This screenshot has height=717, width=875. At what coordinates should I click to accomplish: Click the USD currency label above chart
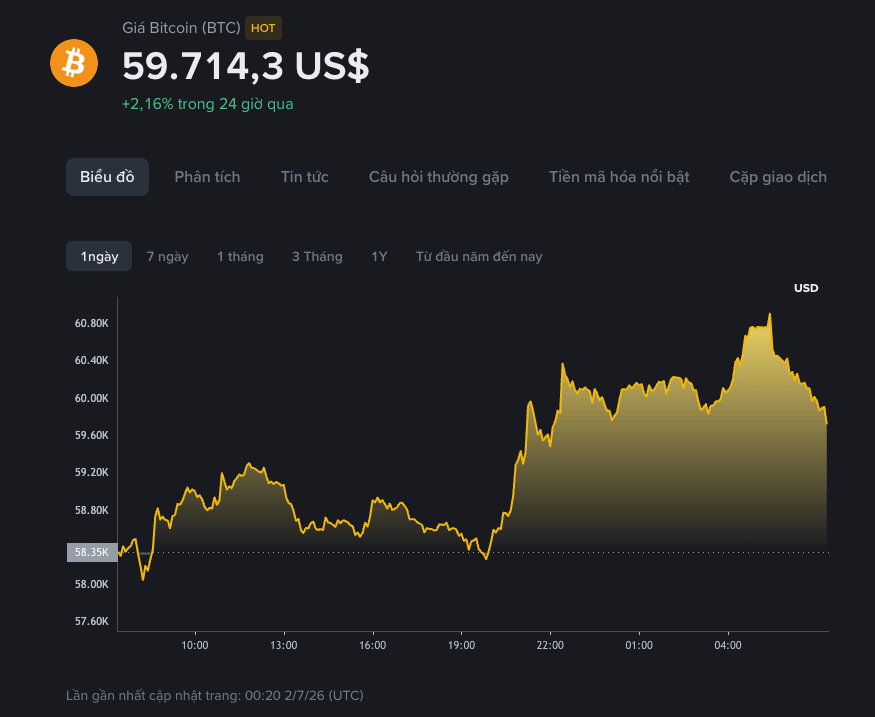coord(806,288)
